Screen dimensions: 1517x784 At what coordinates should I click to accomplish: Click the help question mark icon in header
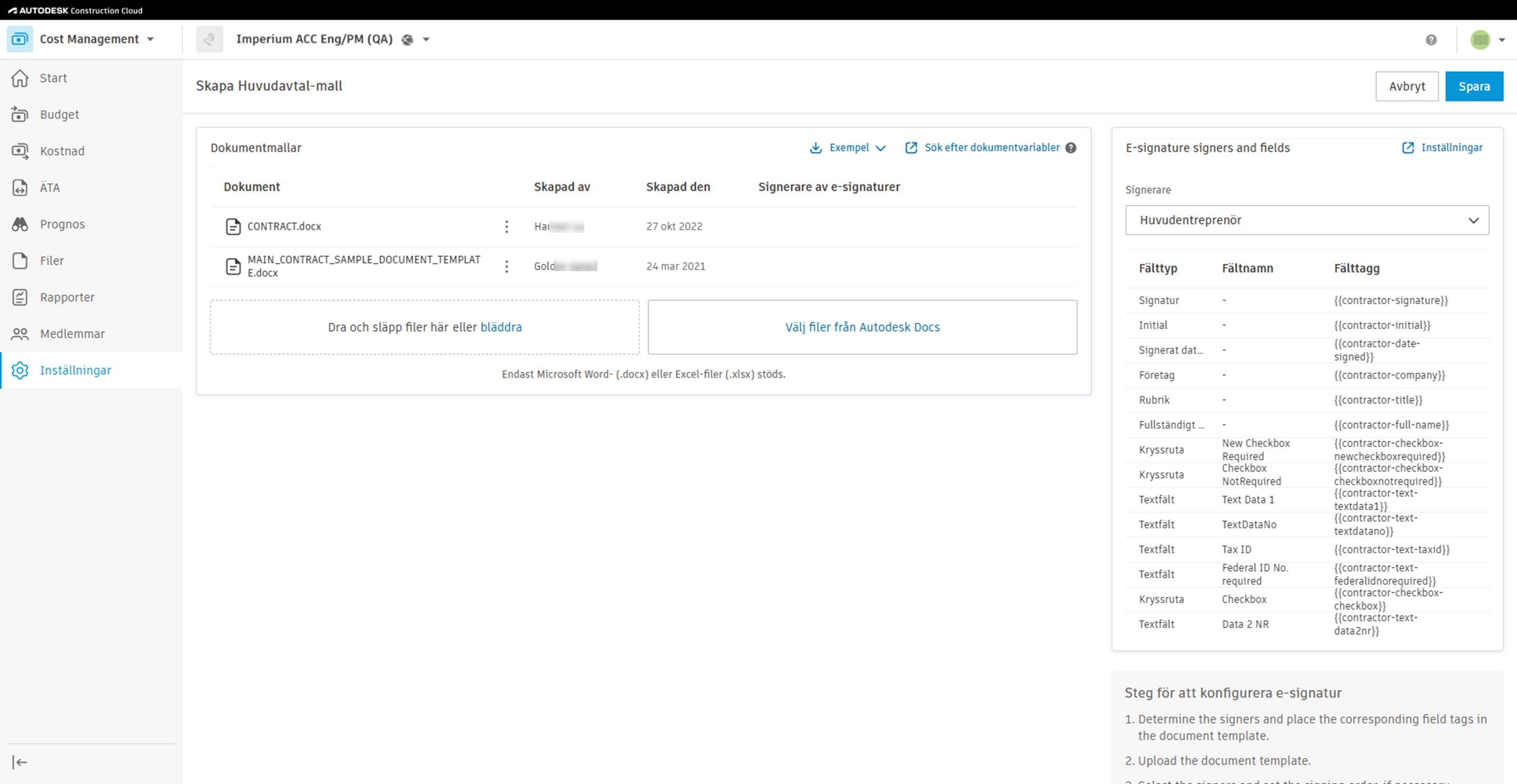[x=1431, y=39]
